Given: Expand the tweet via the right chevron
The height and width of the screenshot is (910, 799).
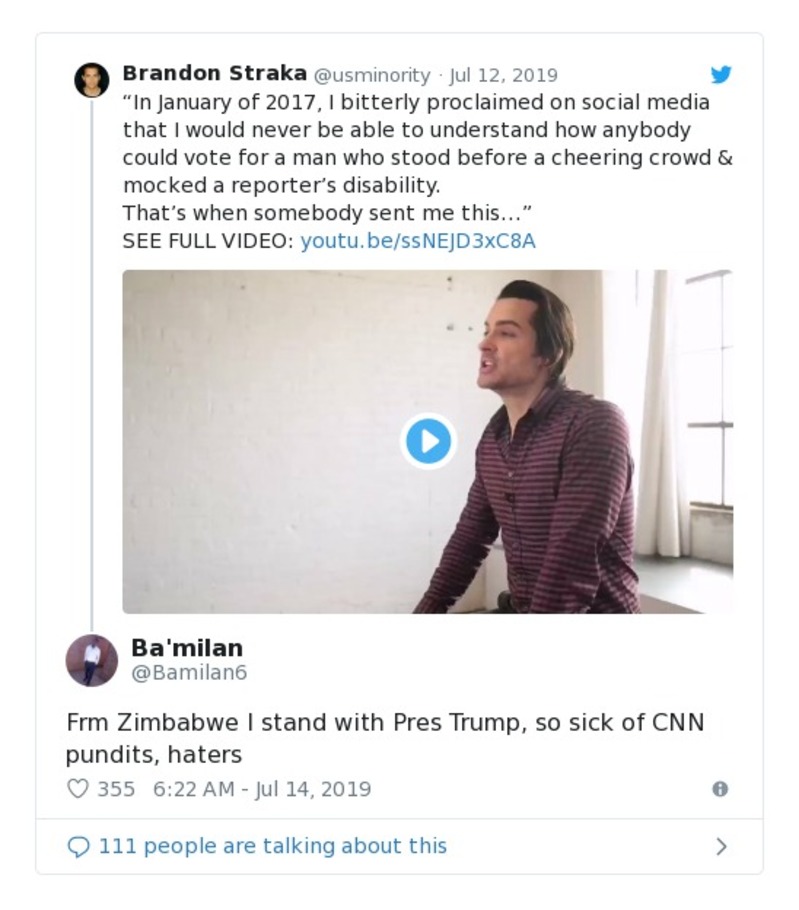Looking at the screenshot, I should point(723,845).
